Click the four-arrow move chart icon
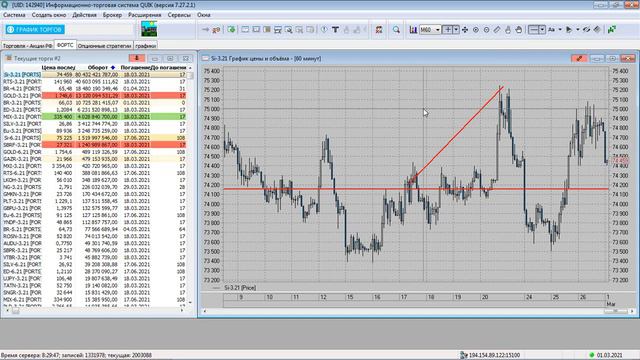 465,29
